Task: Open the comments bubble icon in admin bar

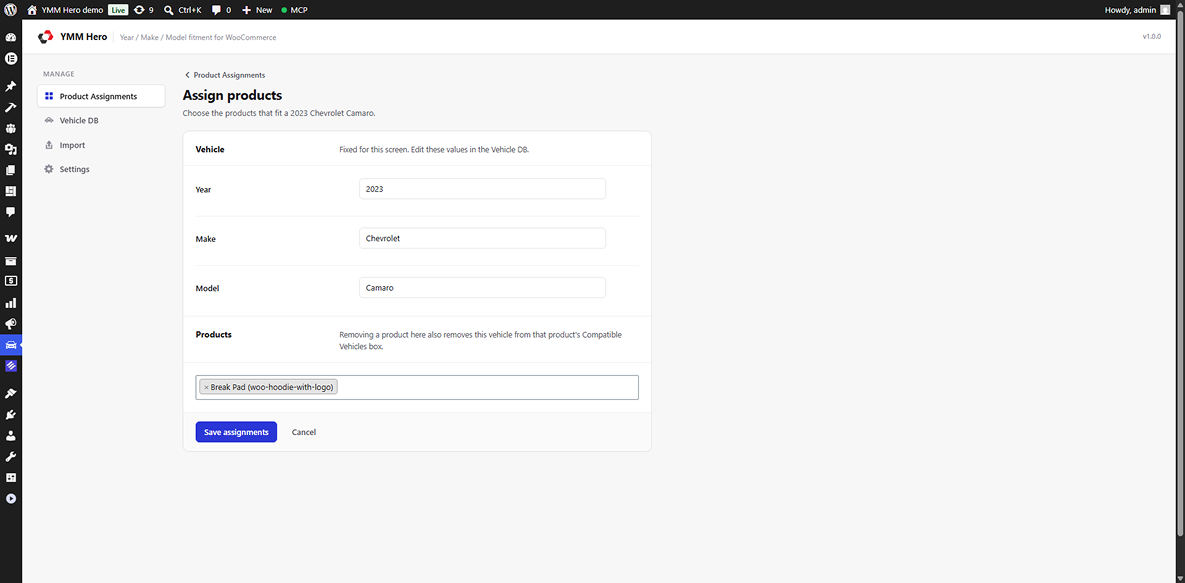Action: (217, 11)
